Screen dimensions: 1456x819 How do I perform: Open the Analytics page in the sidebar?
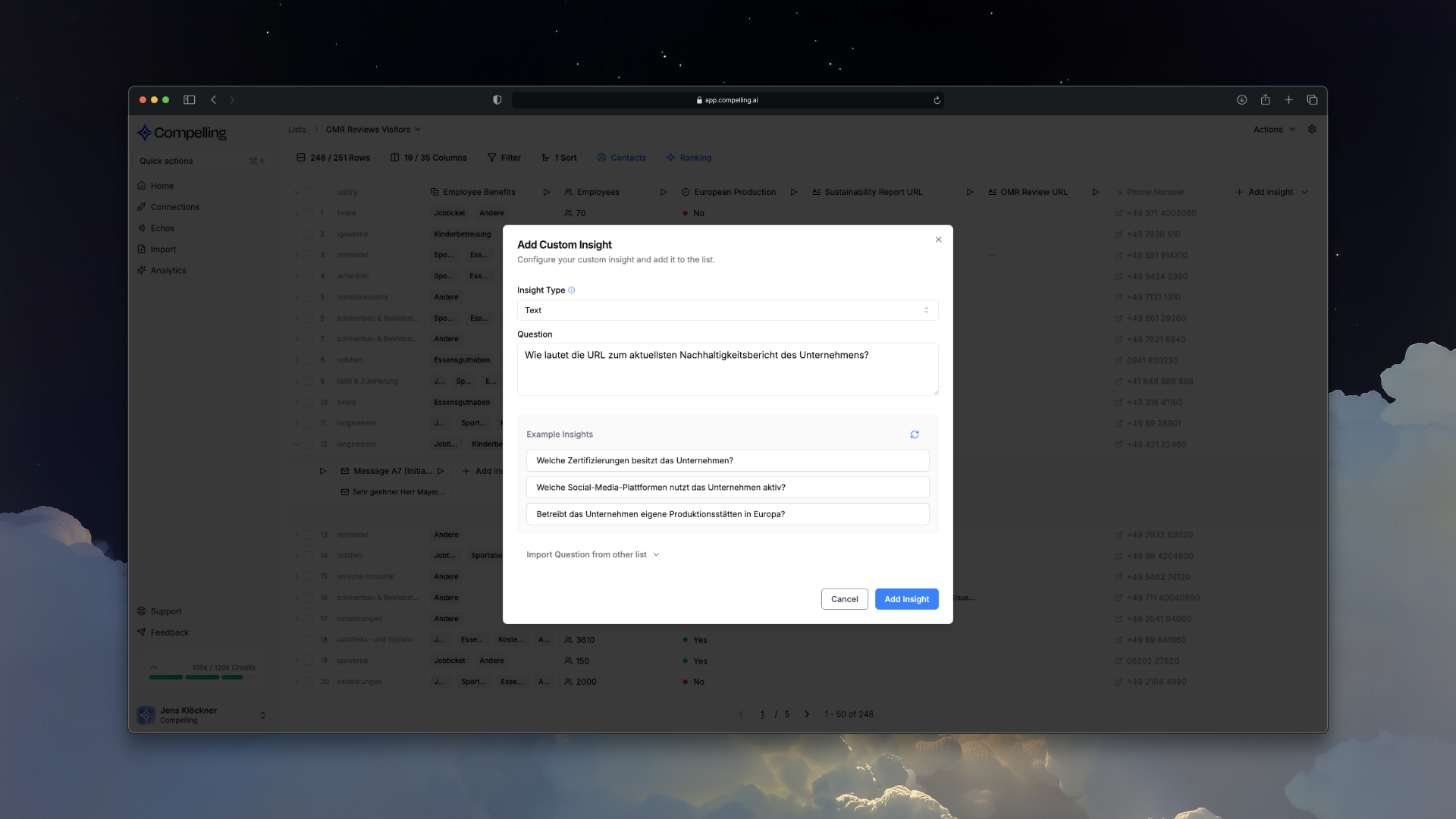point(168,271)
